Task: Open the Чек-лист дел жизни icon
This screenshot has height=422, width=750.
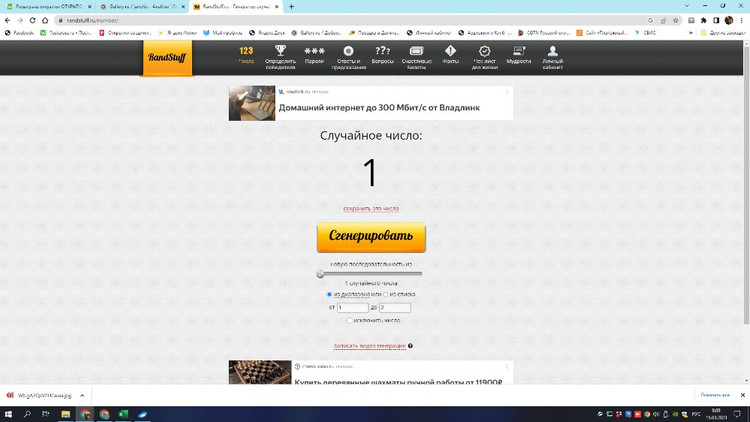Action: click(x=484, y=55)
